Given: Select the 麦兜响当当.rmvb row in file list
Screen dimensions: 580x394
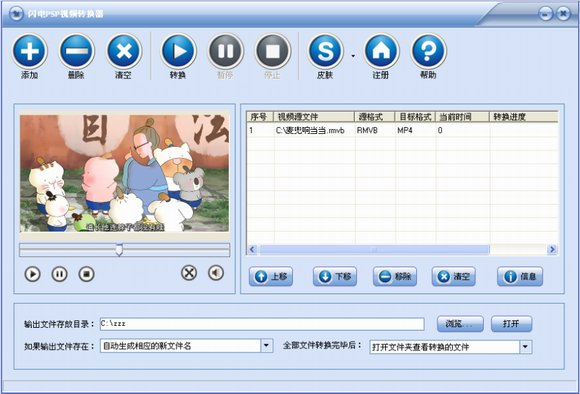Looking at the screenshot, I should pyautogui.click(x=402, y=130).
